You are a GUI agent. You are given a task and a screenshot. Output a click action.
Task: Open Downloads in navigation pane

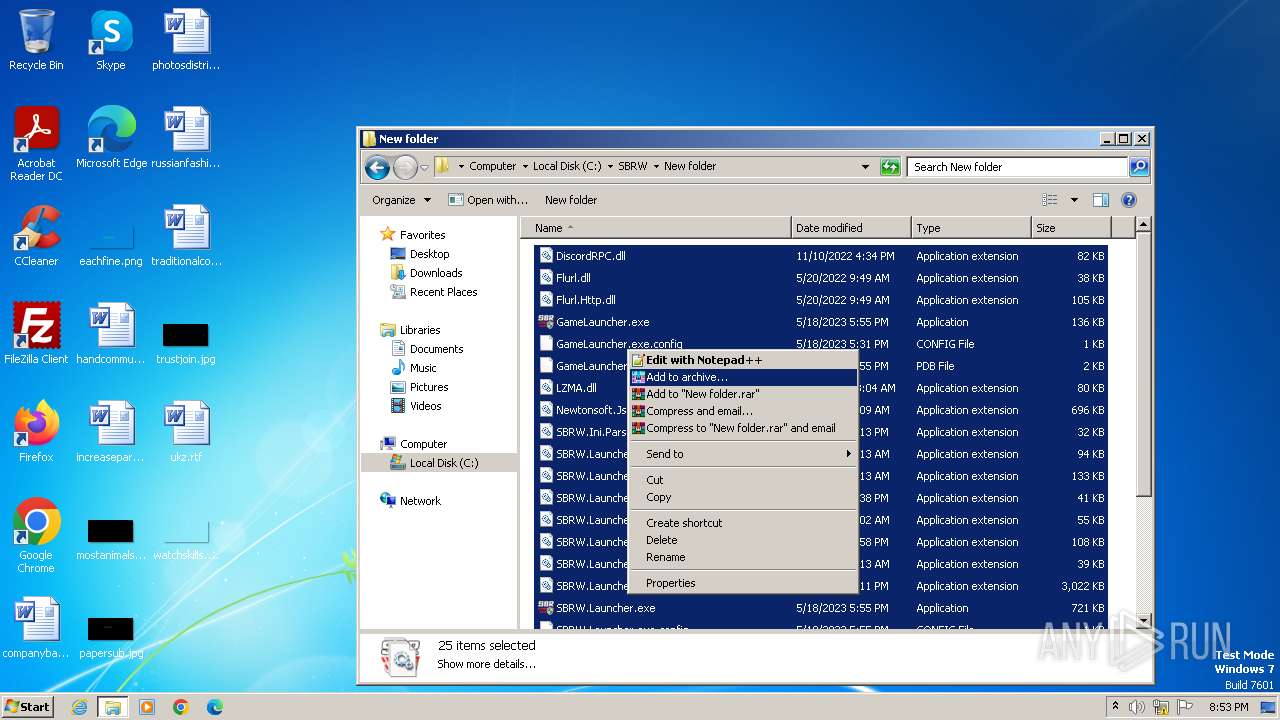[x=436, y=273]
